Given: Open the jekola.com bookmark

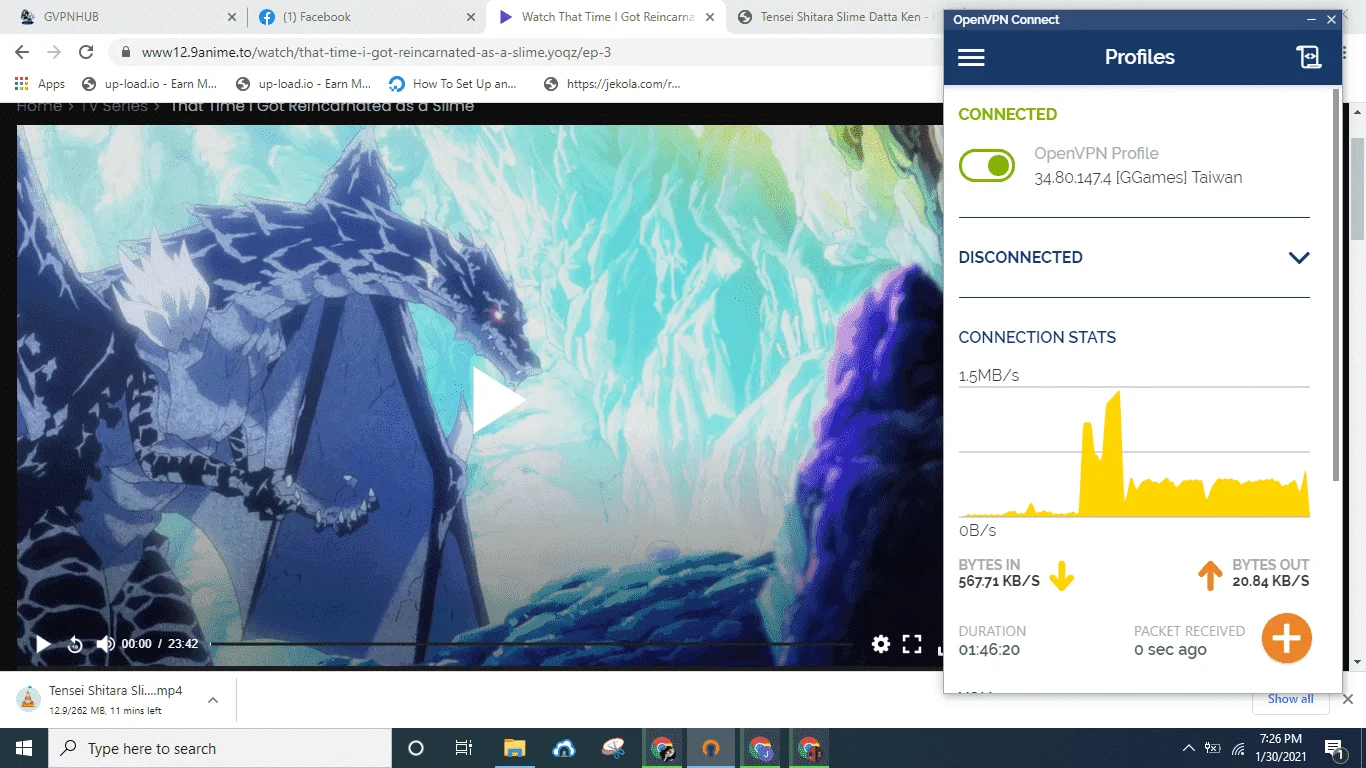Looking at the screenshot, I should click(x=612, y=84).
